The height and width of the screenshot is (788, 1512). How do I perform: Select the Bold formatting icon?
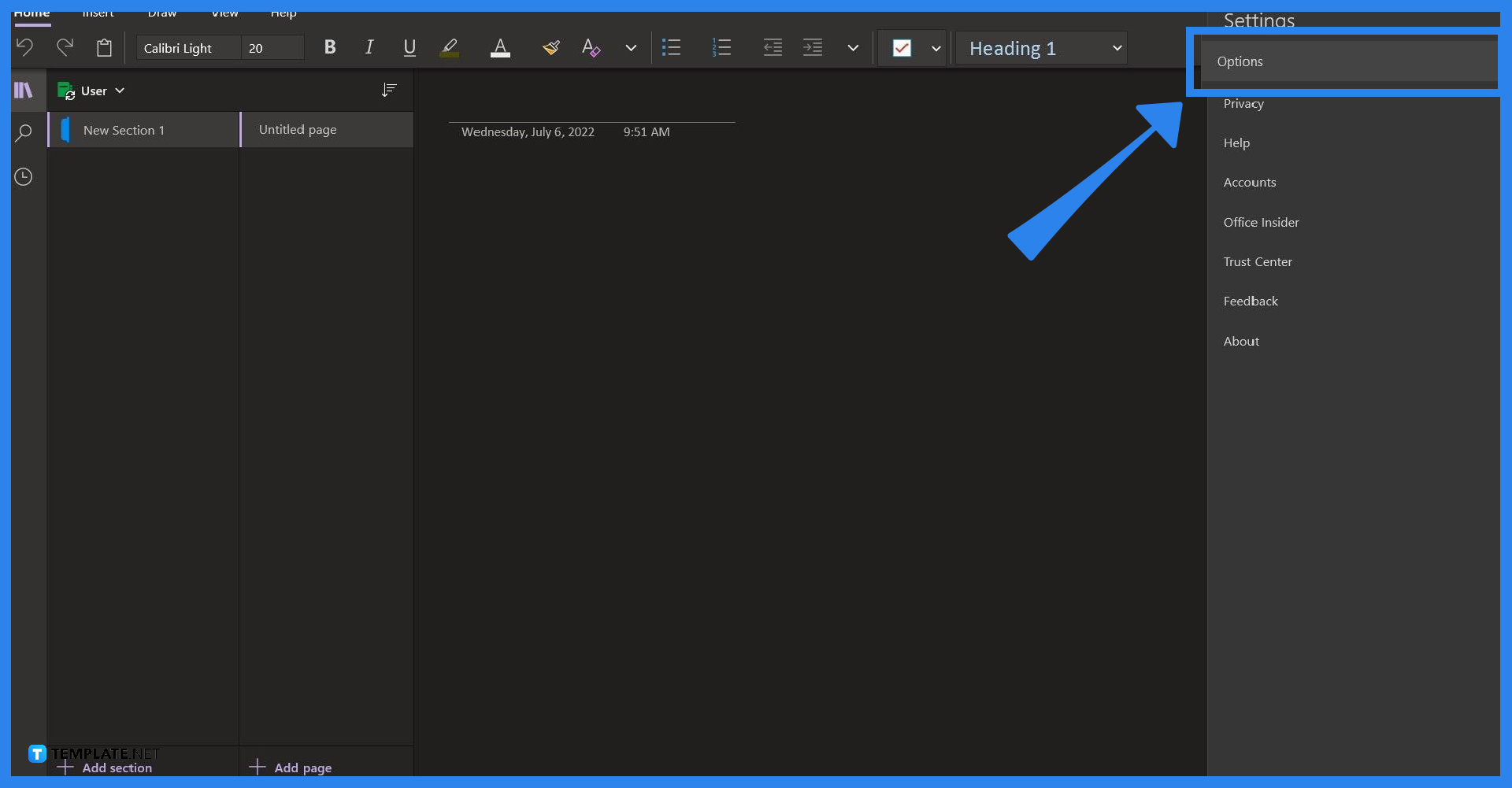tap(329, 47)
